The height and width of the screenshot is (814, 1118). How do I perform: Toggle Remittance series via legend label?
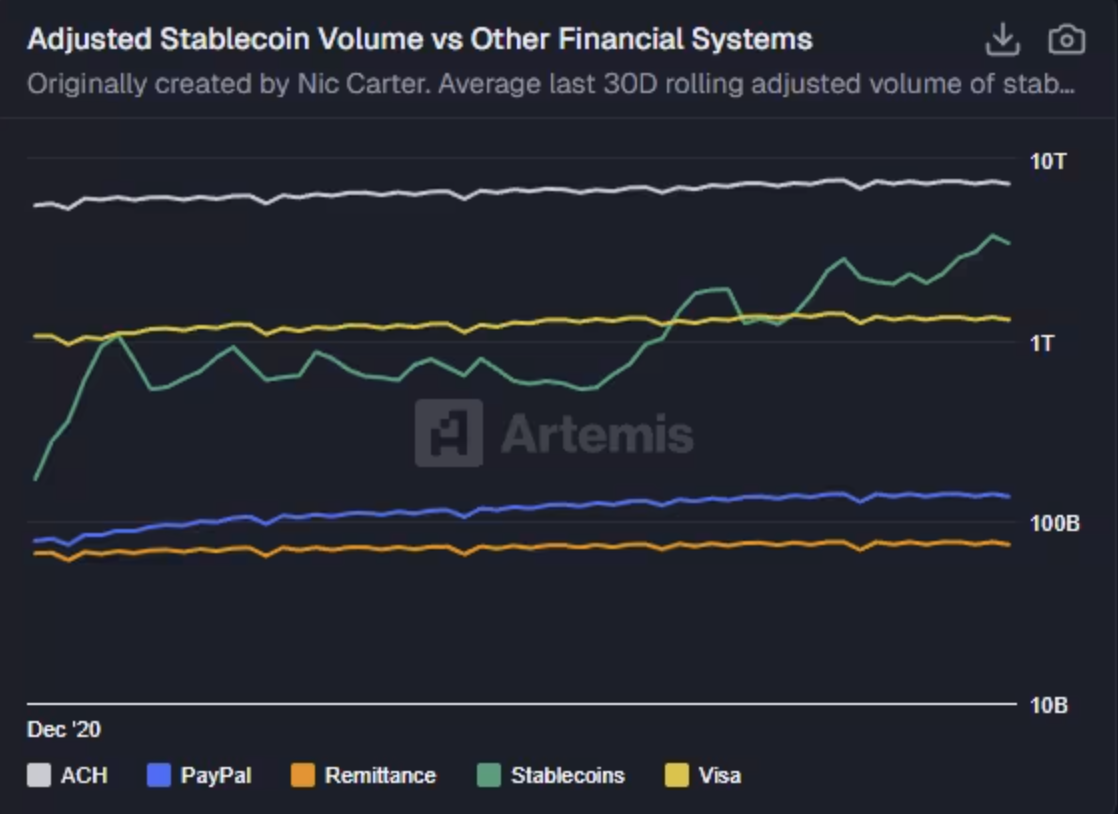[380, 775]
